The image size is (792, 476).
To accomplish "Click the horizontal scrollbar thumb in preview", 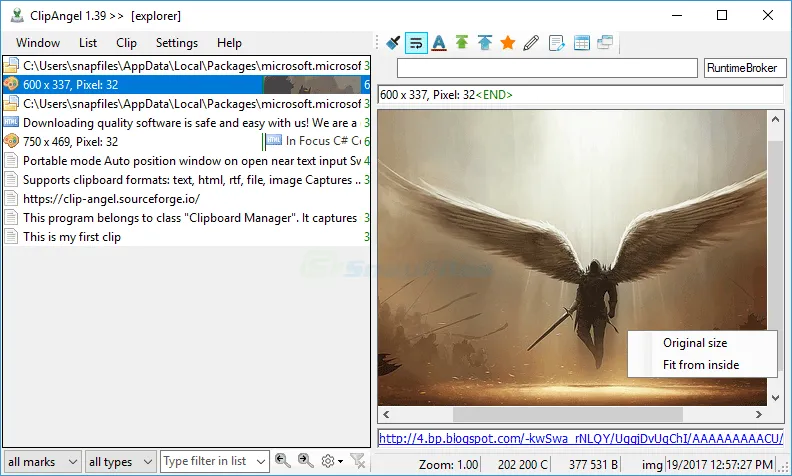I will (x=568, y=414).
